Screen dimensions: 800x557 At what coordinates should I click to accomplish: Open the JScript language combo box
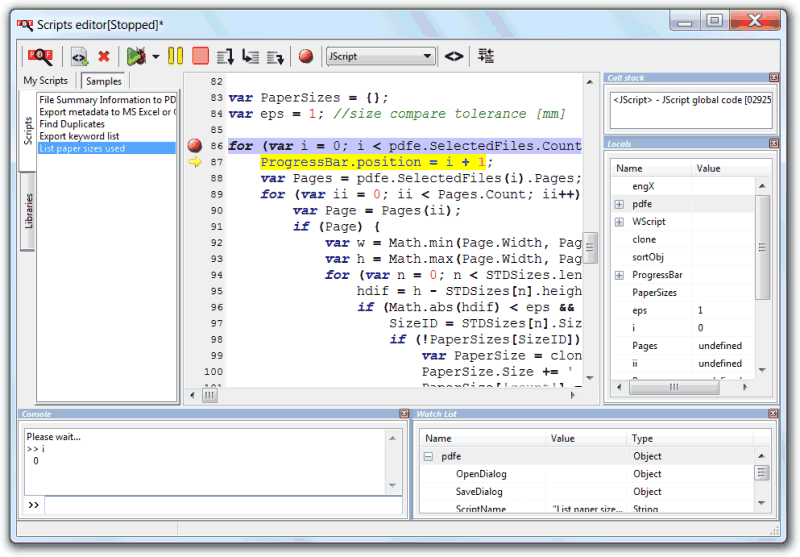tap(381, 57)
